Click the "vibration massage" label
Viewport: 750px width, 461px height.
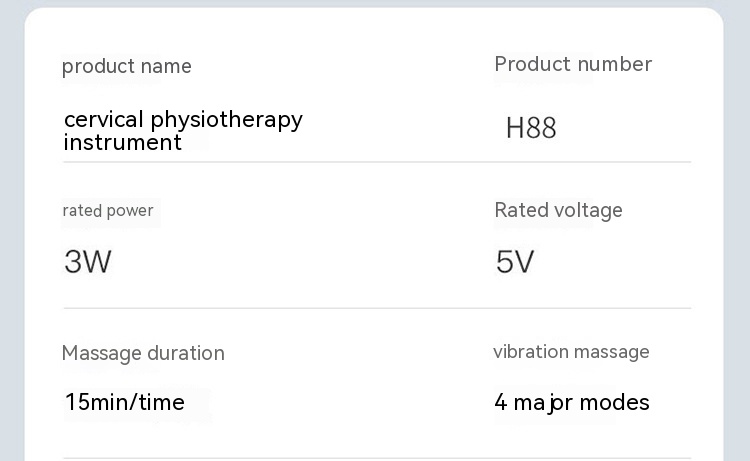point(571,352)
